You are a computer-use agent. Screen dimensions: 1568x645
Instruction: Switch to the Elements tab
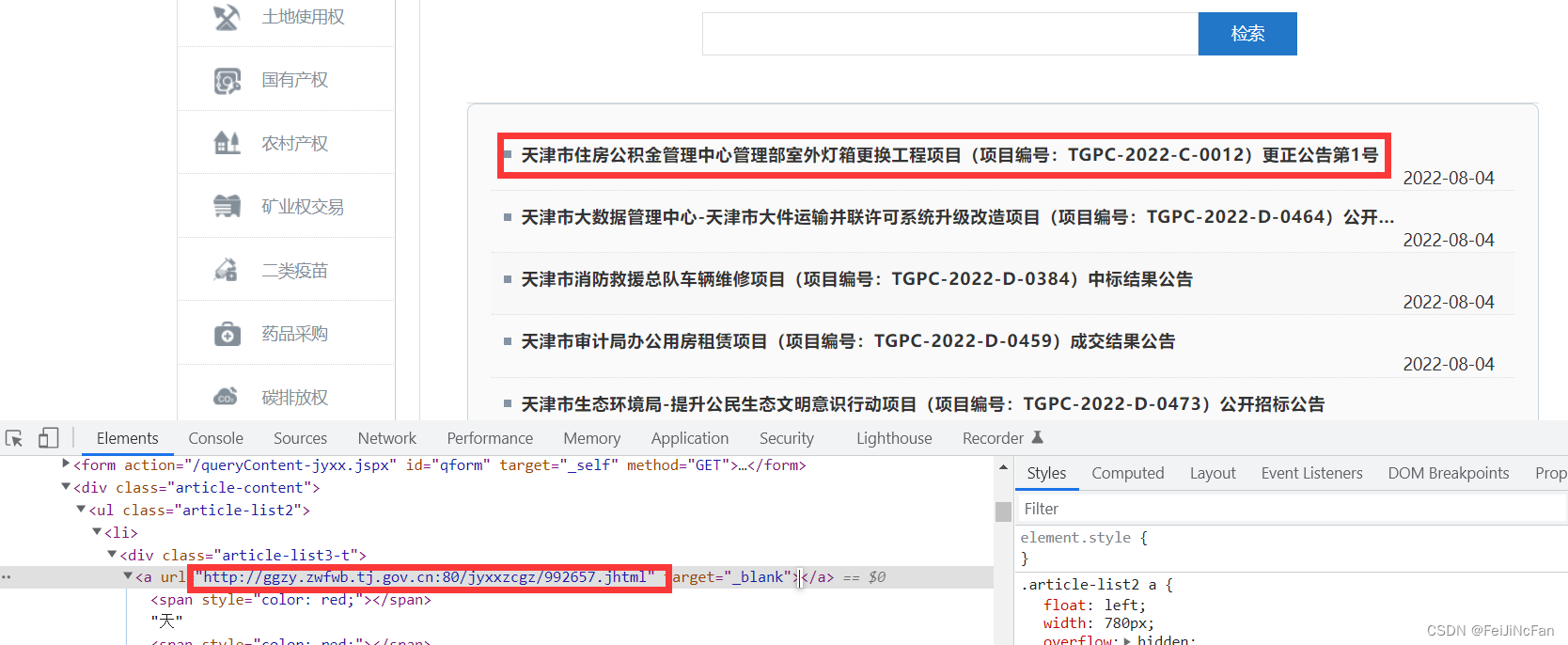tap(127, 438)
